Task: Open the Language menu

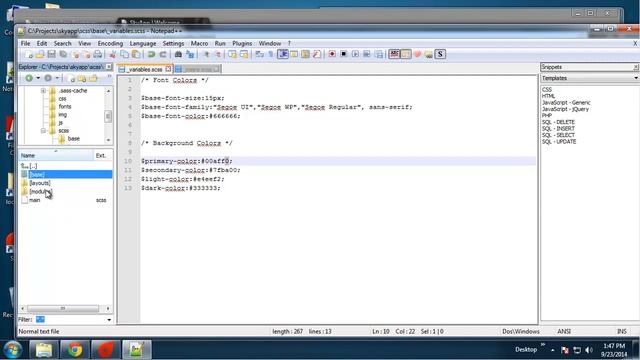Action: pos(143,43)
